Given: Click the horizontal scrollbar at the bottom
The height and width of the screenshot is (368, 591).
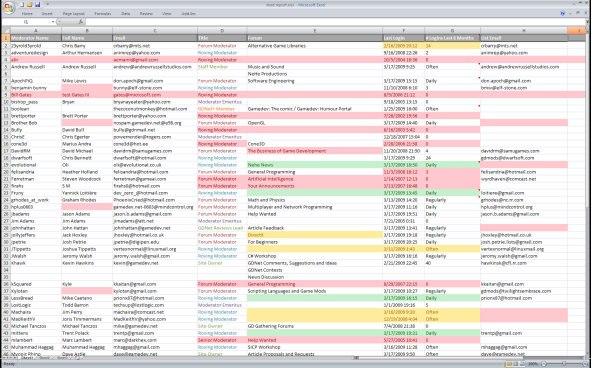Looking at the screenshot, I should click(x=441, y=357).
